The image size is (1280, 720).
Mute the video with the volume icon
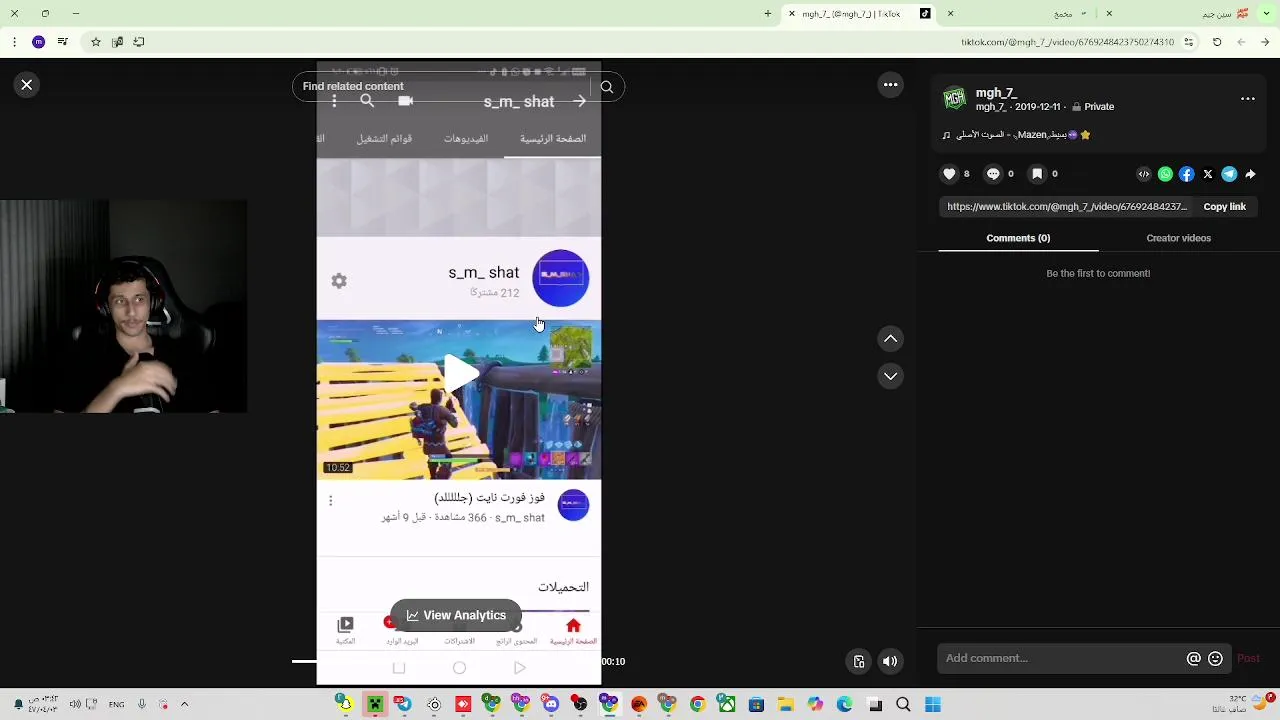tap(890, 661)
